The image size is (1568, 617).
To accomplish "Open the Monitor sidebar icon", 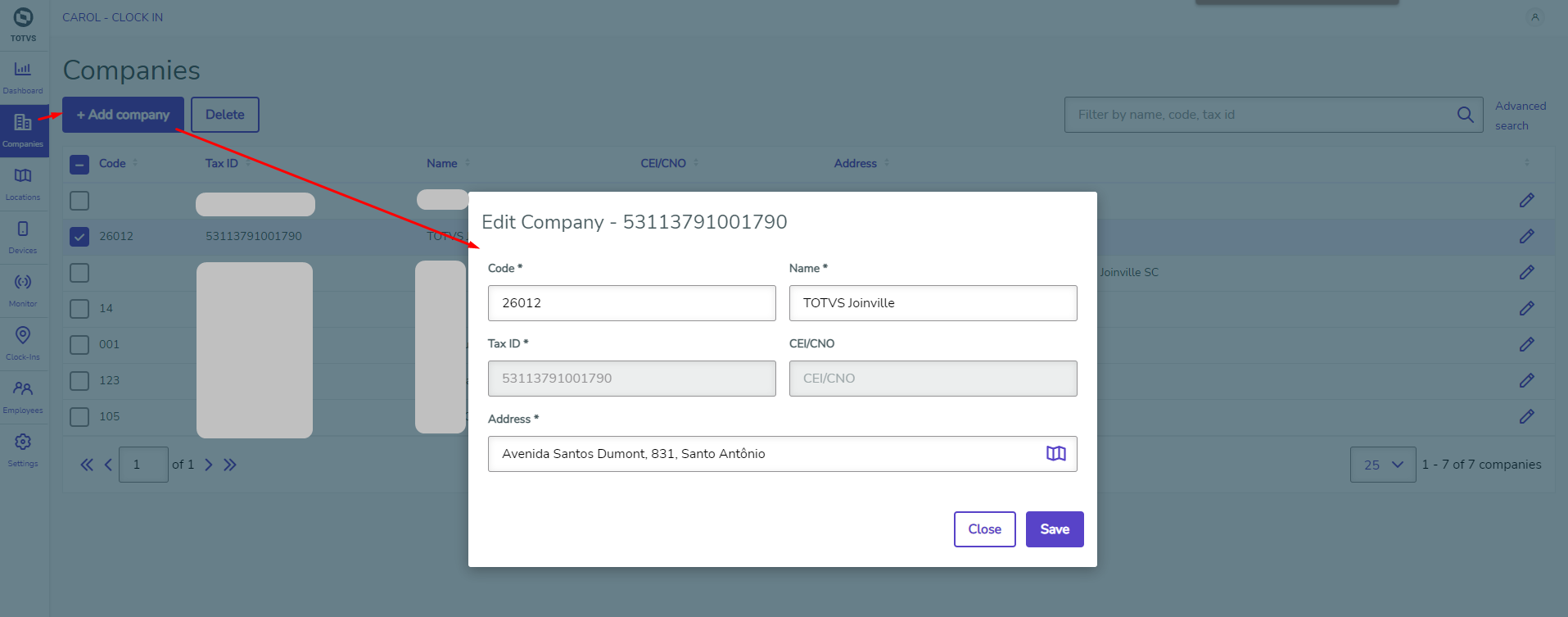I will tap(23, 289).
